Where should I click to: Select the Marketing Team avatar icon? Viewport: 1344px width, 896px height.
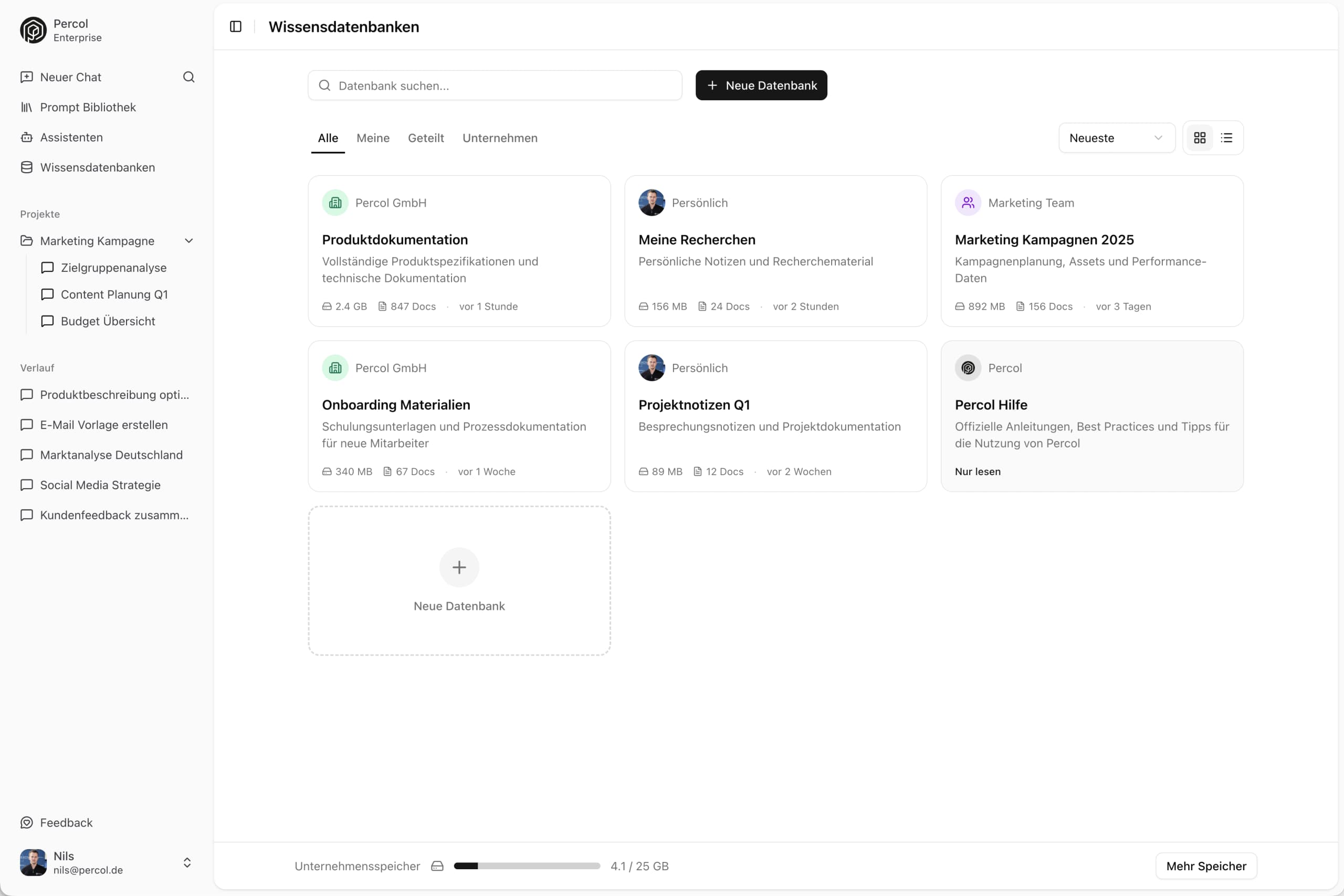click(x=968, y=202)
